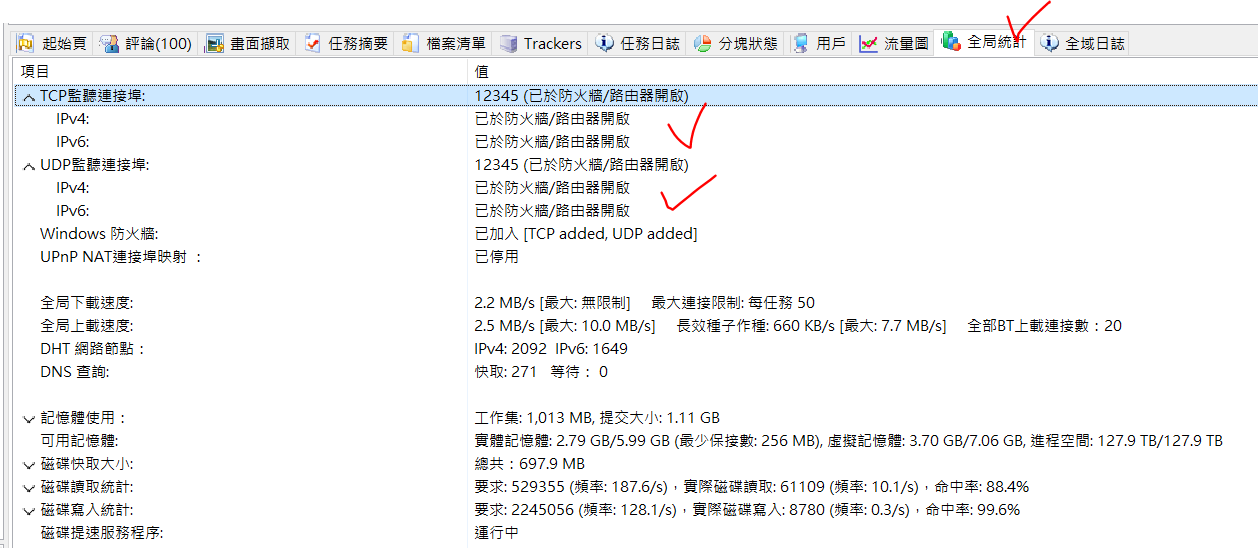
Task: Click the 任務日誌 info icon
Action: (605, 43)
